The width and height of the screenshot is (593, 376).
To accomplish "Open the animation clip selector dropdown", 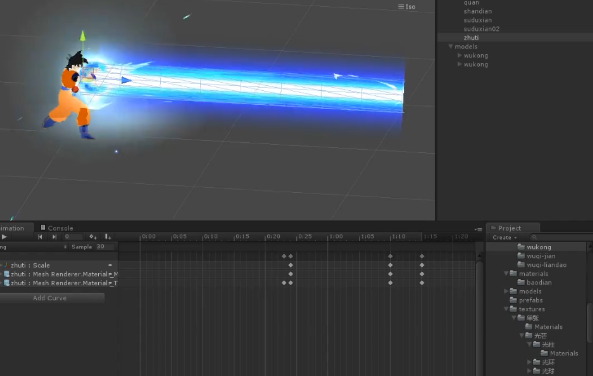I will coord(34,247).
